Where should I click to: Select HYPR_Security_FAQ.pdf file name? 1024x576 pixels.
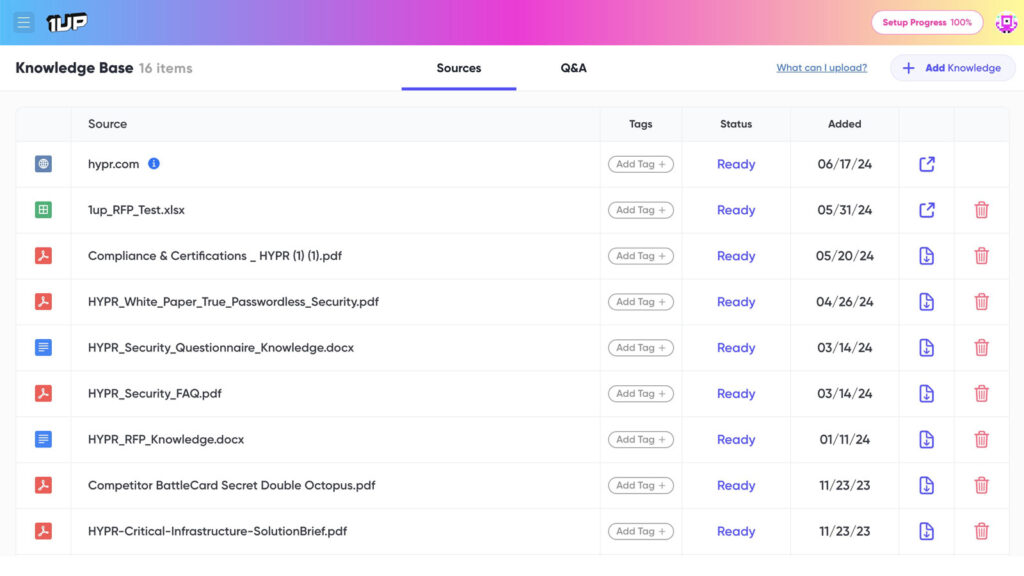[155, 393]
